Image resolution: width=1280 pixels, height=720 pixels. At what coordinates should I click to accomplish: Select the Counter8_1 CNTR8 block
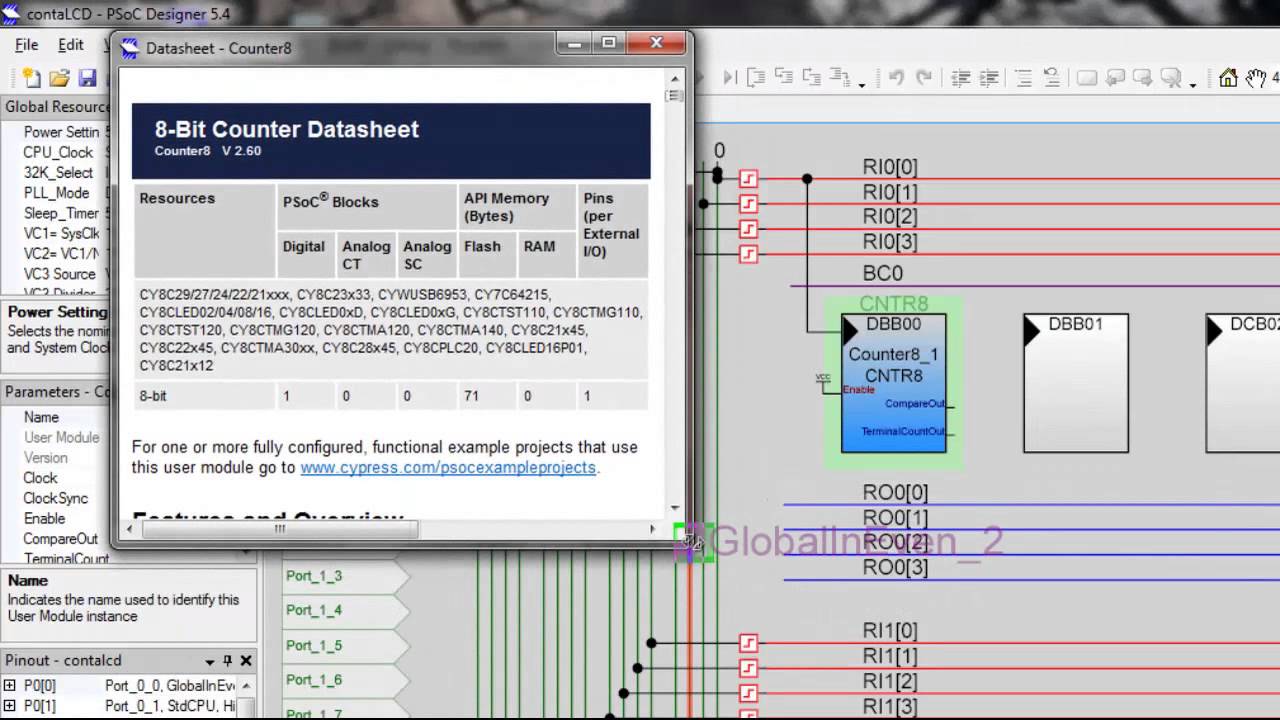click(x=894, y=383)
